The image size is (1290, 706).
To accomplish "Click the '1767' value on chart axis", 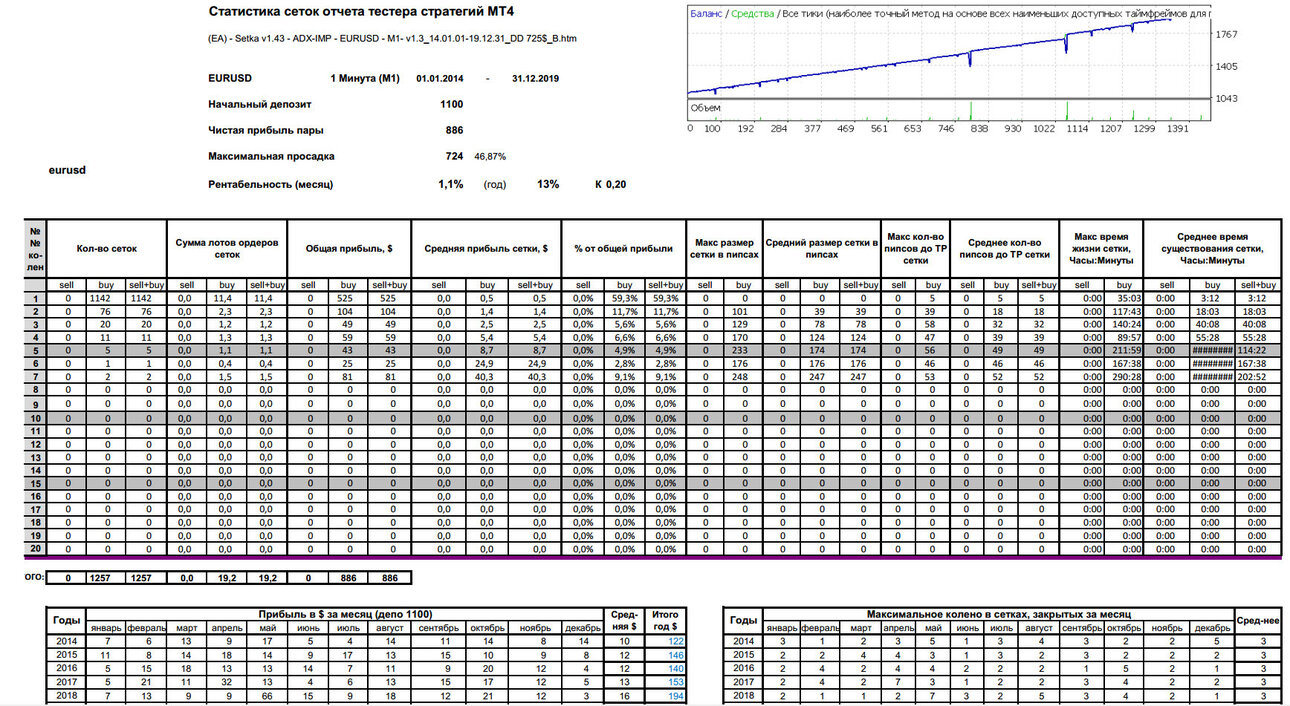I will [x=1226, y=34].
